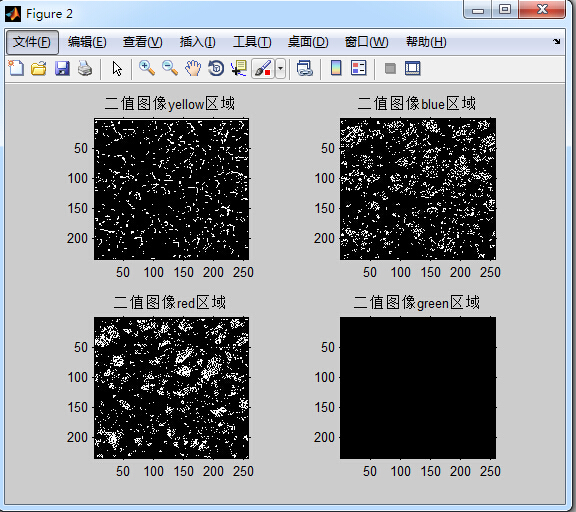Expand the brush color dropdown arrow
The width and height of the screenshot is (576, 512).
(x=281, y=68)
